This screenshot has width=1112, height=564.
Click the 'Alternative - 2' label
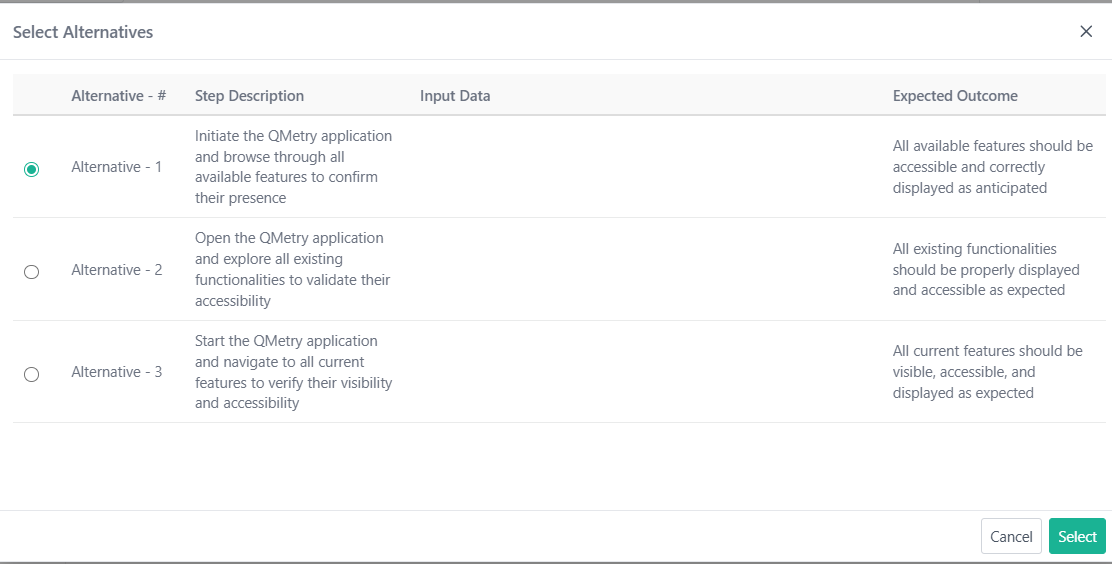[x=116, y=270]
